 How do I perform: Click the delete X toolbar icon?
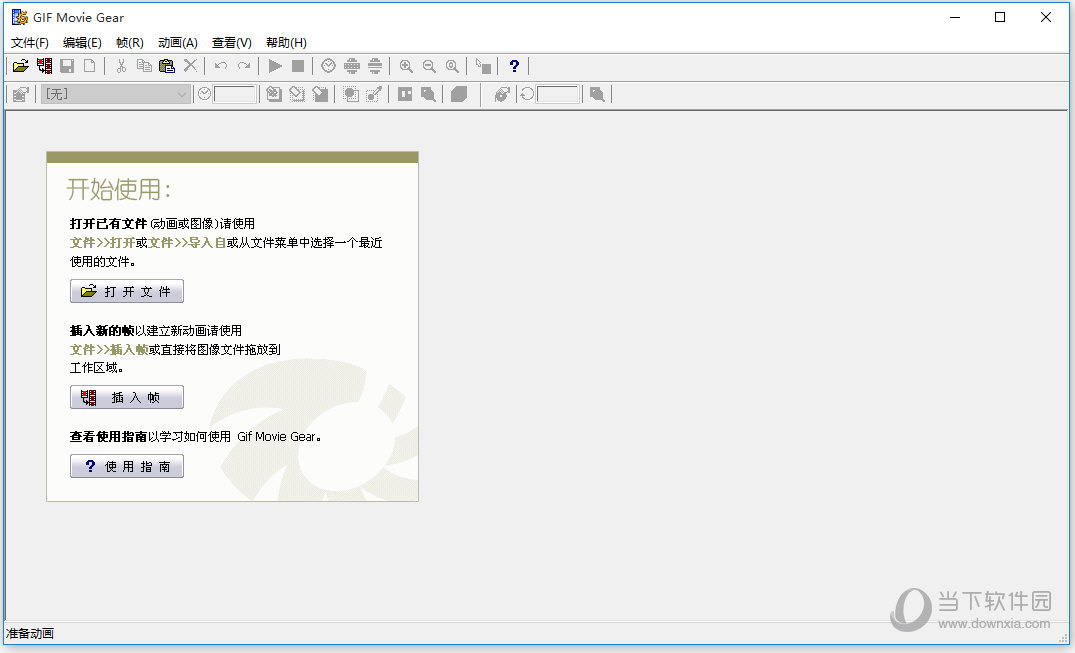tap(190, 66)
